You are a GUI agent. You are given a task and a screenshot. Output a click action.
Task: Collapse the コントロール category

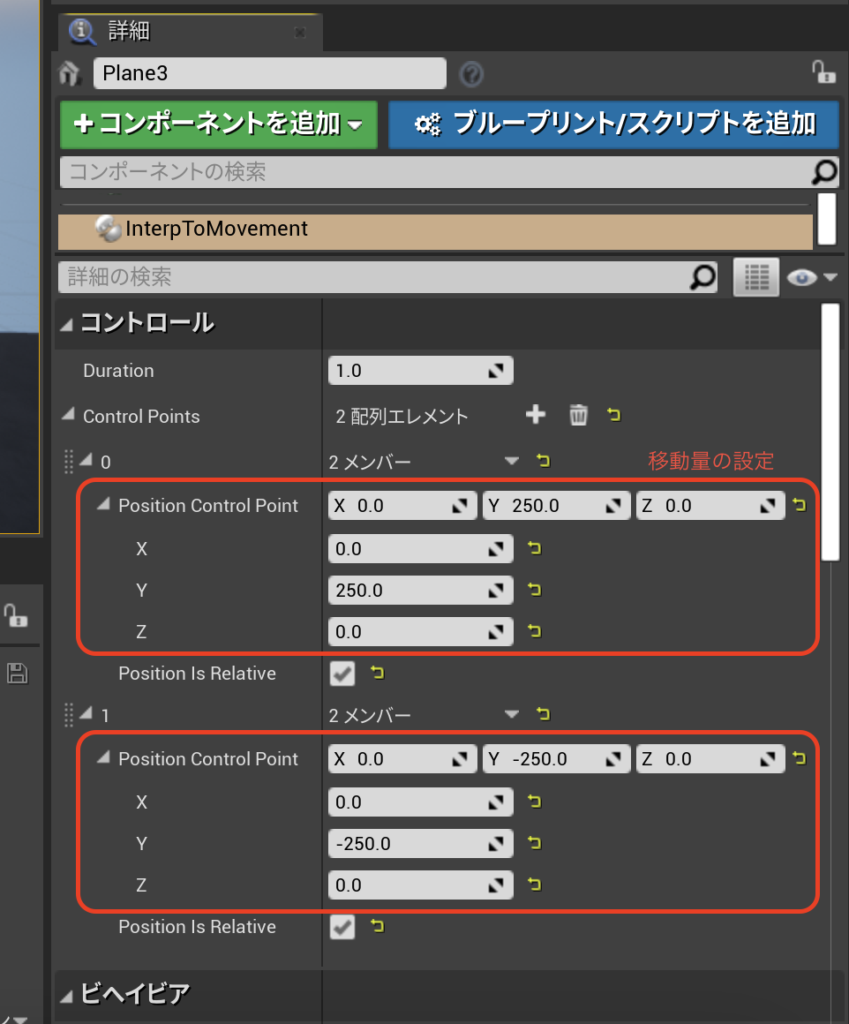tap(67, 323)
